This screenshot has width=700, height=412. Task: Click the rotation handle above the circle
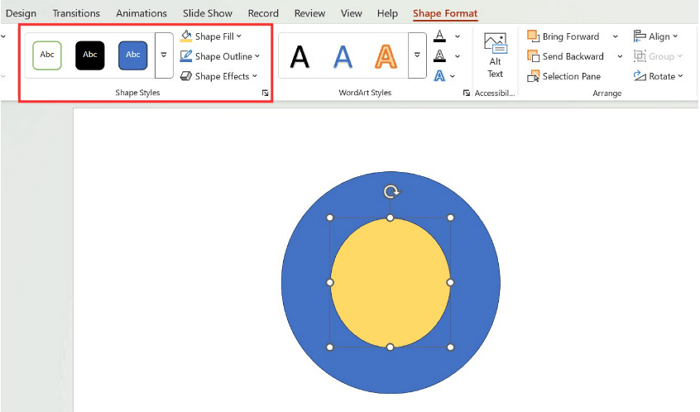pyautogui.click(x=391, y=192)
